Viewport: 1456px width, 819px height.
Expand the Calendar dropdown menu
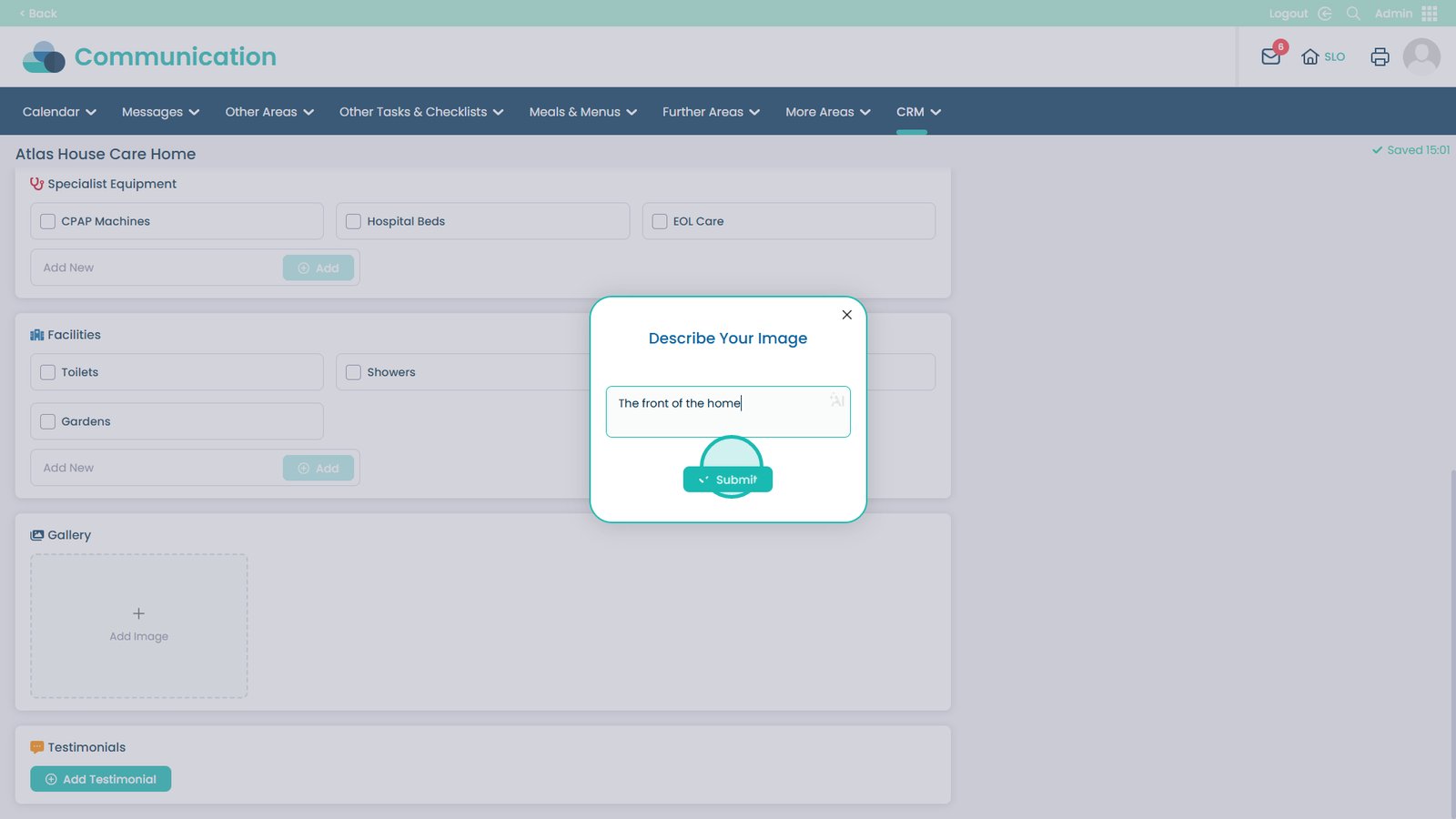pyautogui.click(x=59, y=112)
